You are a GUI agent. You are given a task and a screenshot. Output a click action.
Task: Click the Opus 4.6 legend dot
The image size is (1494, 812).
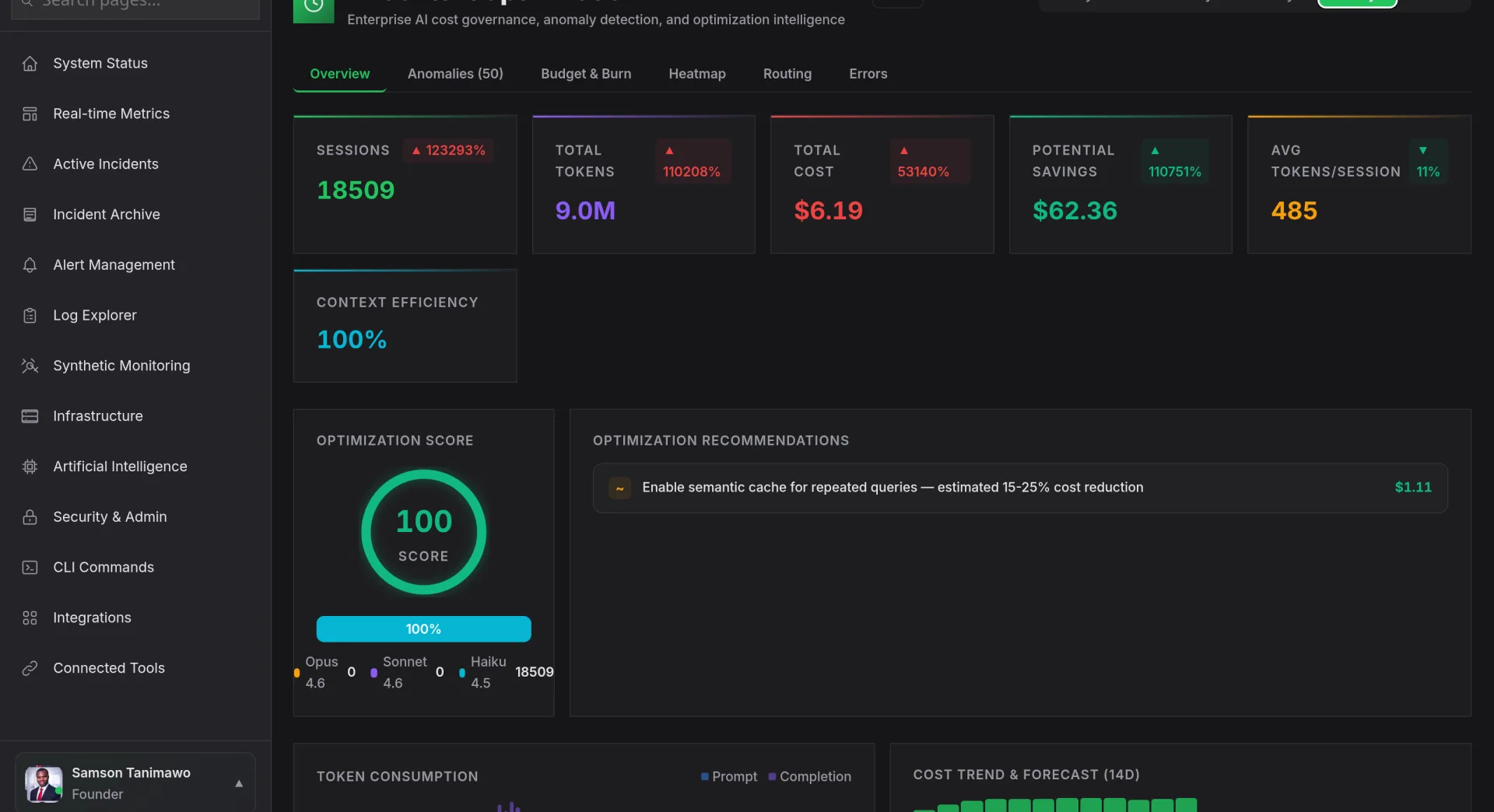[296, 674]
